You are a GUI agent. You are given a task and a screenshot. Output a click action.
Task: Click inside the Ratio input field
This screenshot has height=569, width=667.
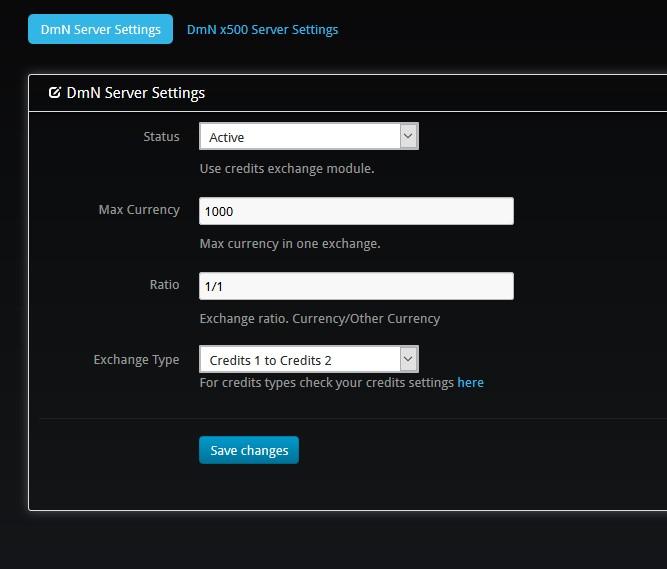(x=356, y=286)
